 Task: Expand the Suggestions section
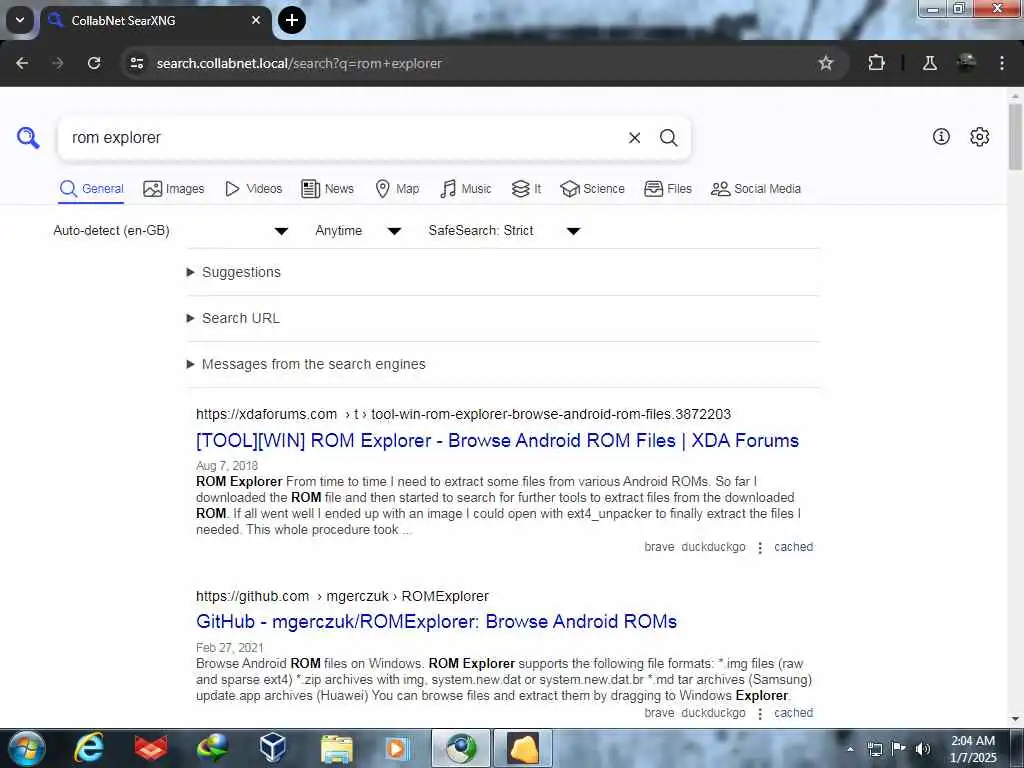[234, 272]
